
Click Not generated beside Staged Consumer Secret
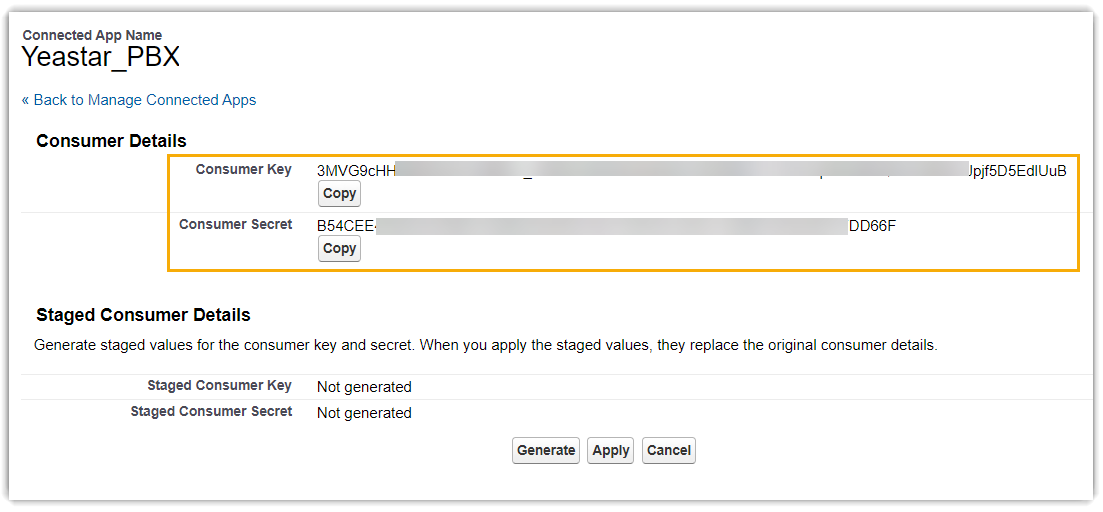pyautogui.click(x=364, y=413)
